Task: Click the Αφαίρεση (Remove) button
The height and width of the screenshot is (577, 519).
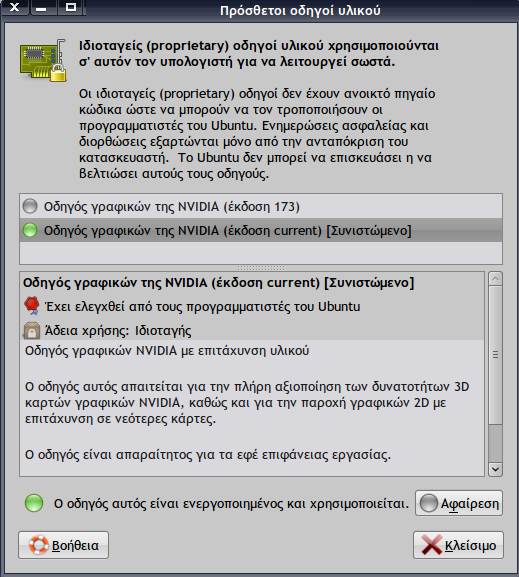Action: 459,503
